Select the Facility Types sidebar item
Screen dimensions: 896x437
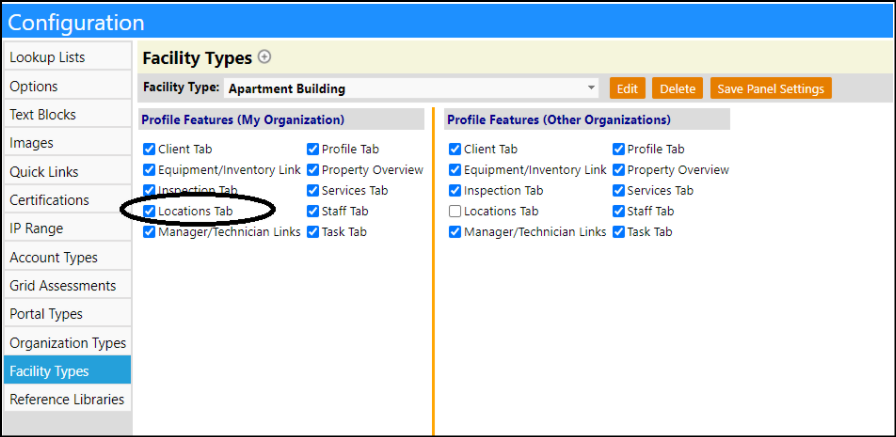point(67,371)
